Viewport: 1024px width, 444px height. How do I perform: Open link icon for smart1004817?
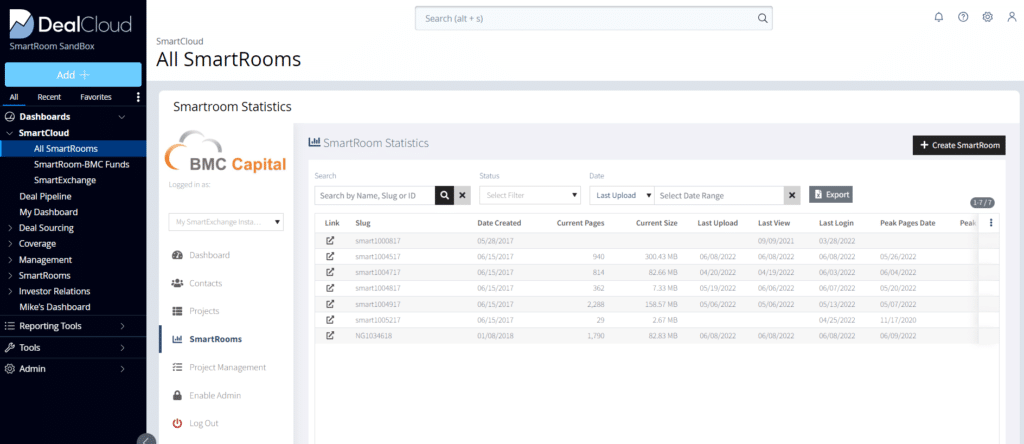pyautogui.click(x=330, y=288)
